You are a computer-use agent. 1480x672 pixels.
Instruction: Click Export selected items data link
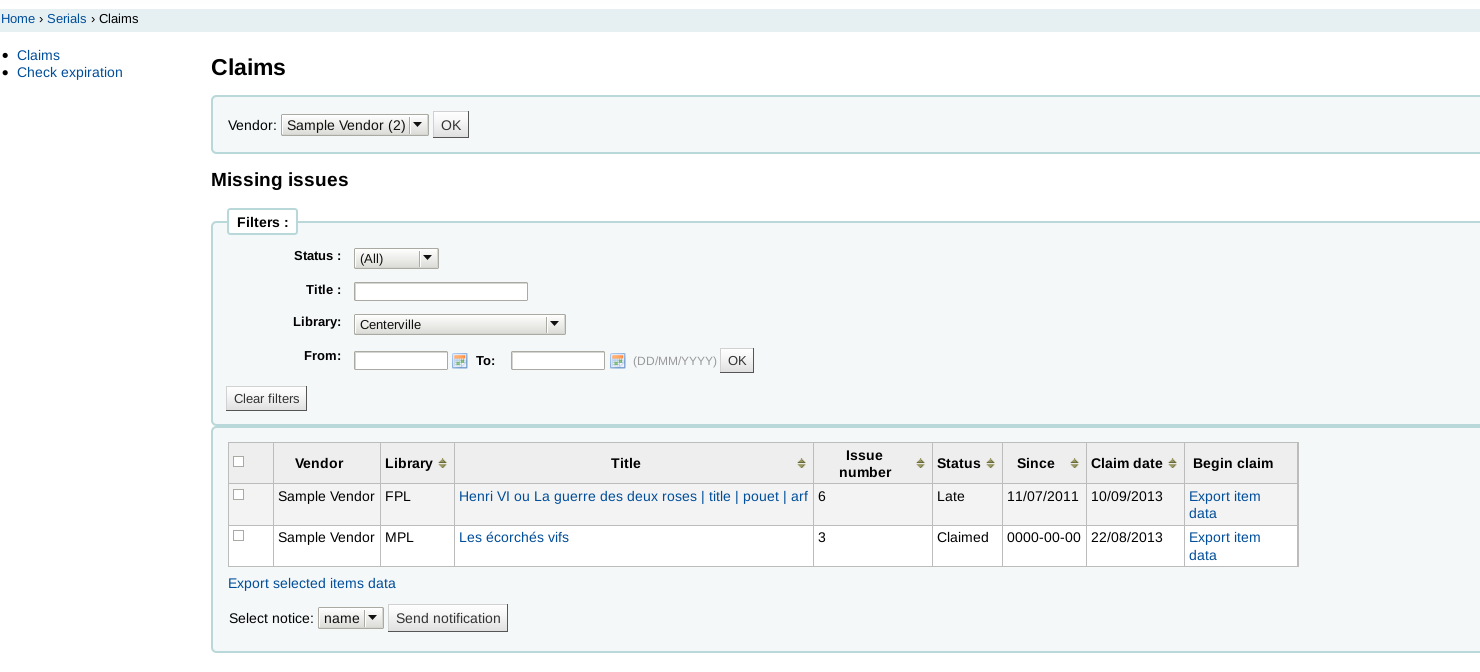pos(312,584)
